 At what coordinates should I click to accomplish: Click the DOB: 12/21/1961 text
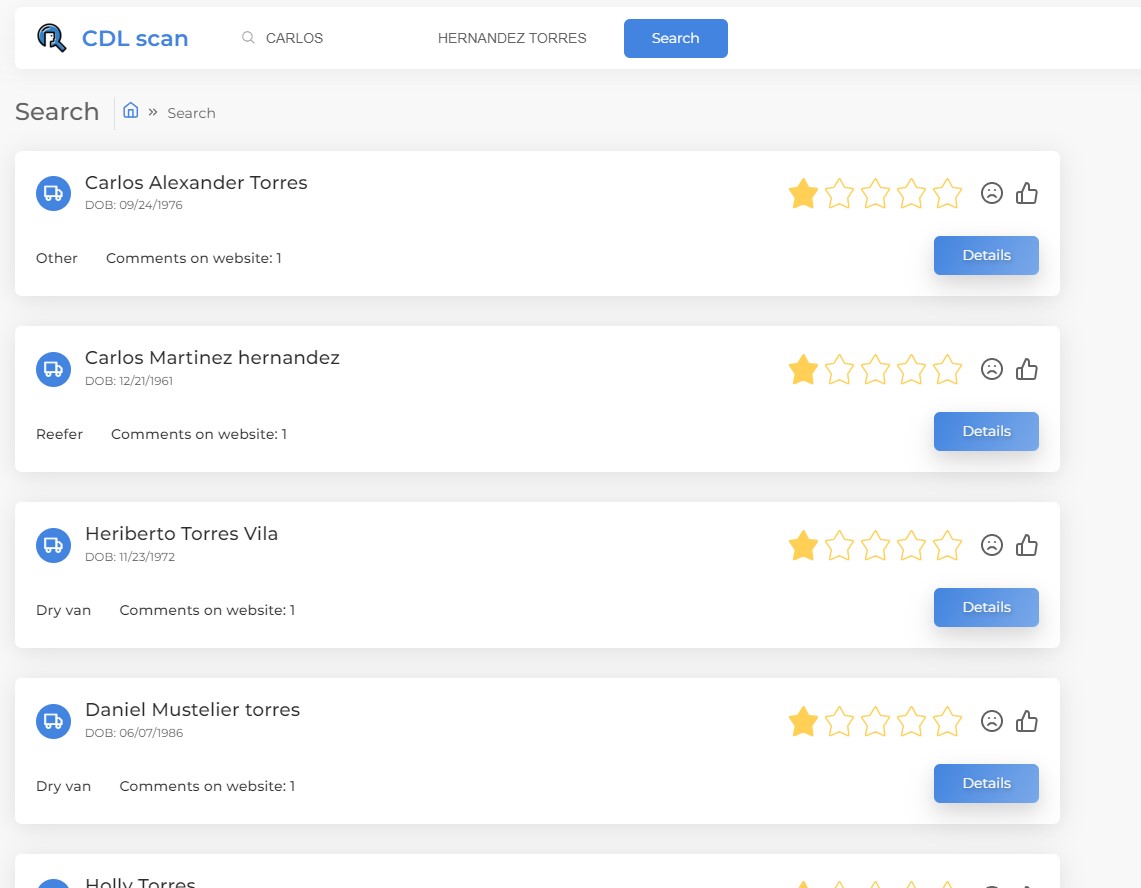[129, 381]
